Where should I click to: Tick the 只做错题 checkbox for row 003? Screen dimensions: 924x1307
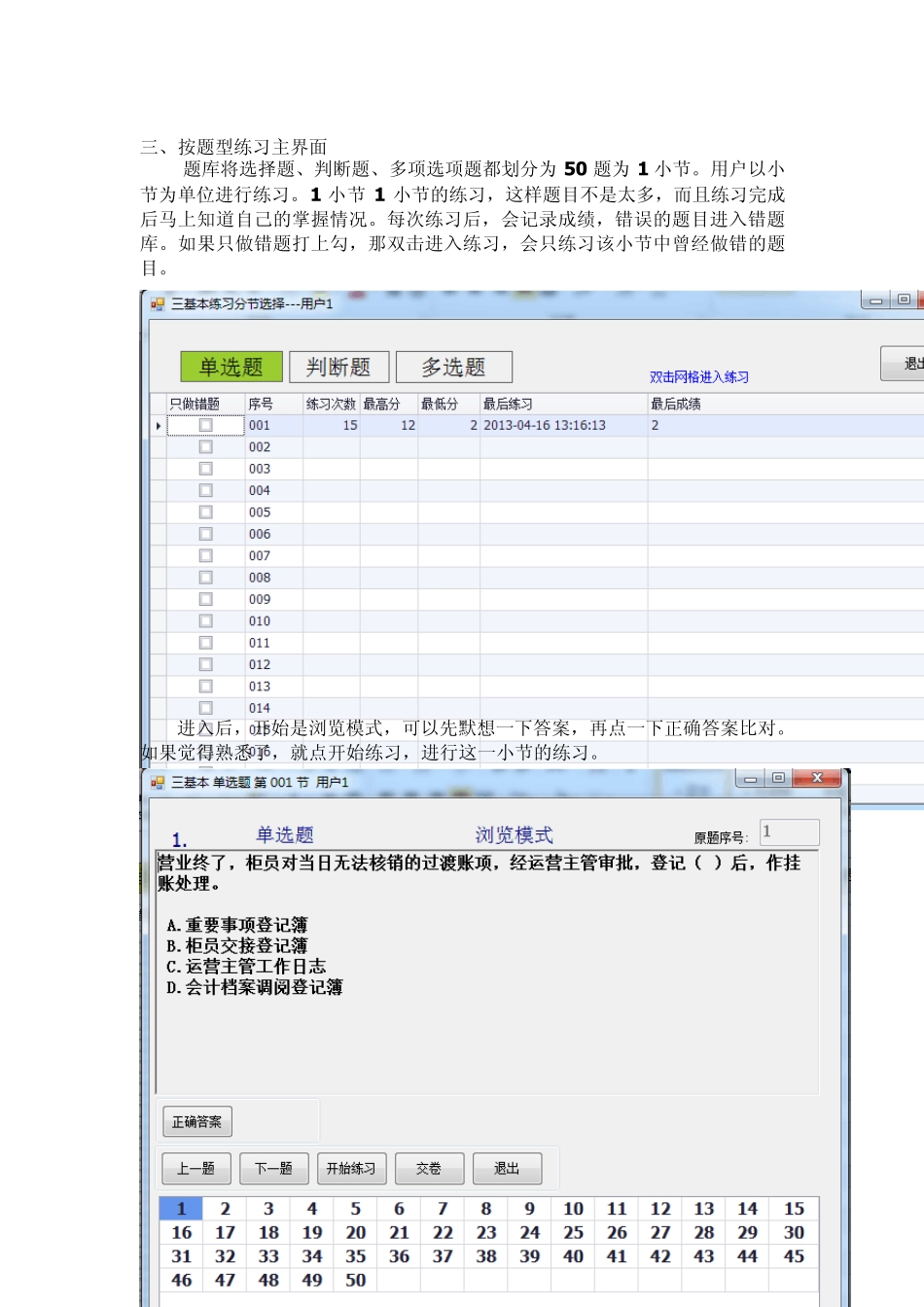(x=205, y=469)
